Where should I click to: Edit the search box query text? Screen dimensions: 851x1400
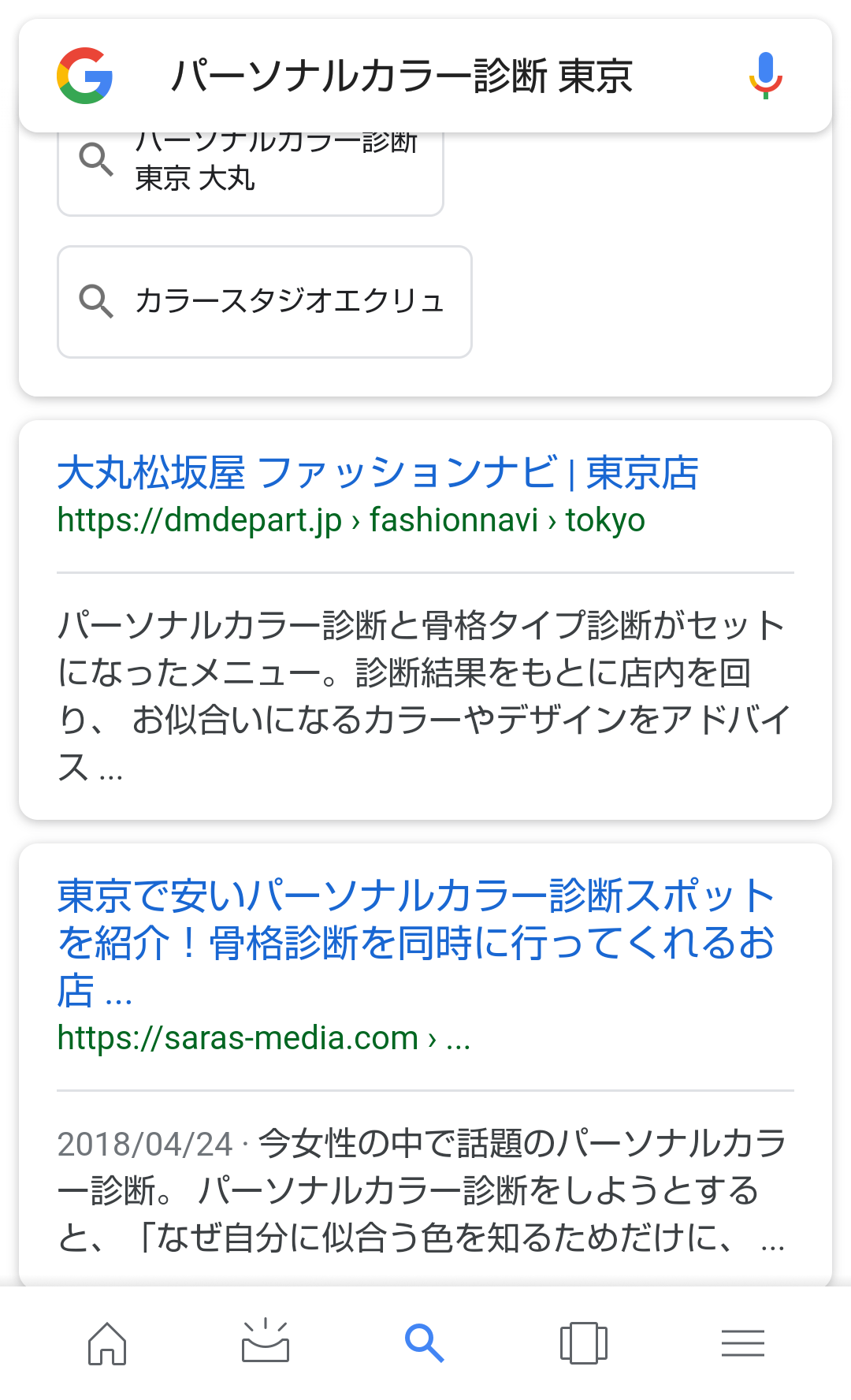402,76
